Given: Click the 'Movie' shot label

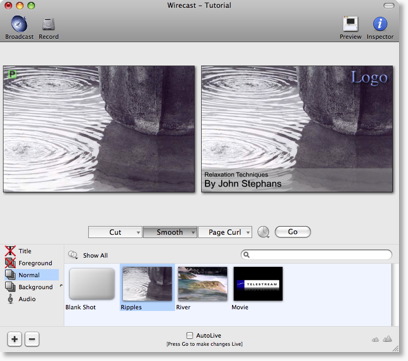Looking at the screenshot, I should tap(240, 307).
